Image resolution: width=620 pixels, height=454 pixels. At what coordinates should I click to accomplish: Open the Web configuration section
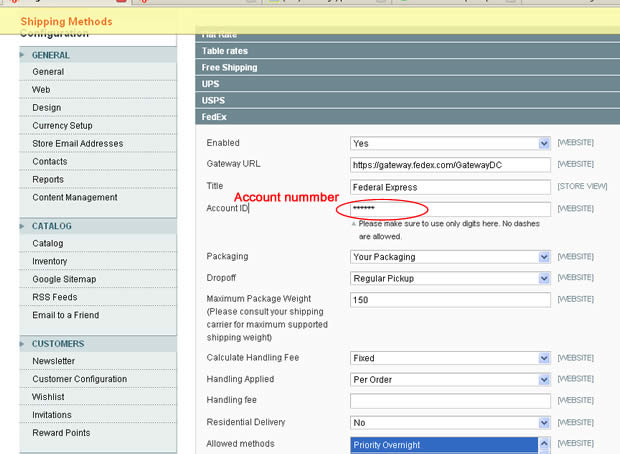pos(41,90)
